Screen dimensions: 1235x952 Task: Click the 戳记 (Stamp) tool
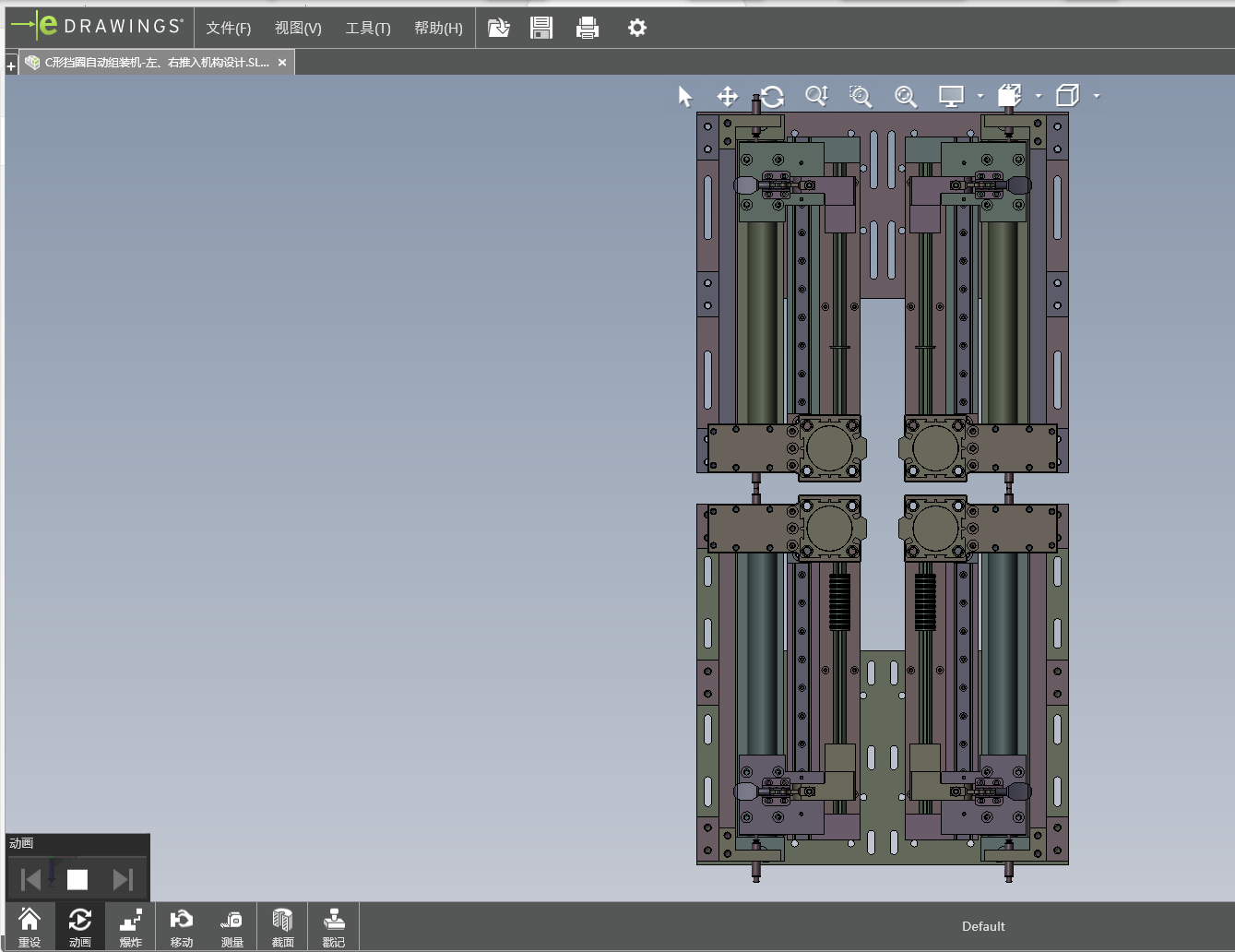click(x=333, y=927)
